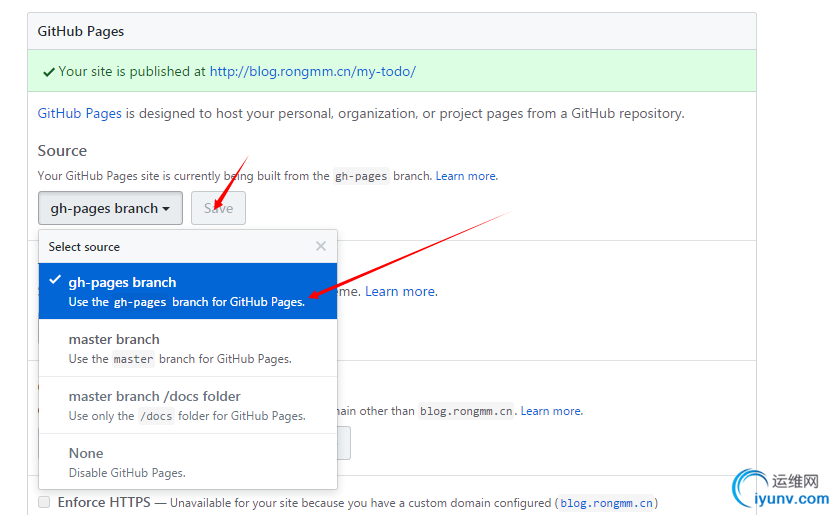Open the gh-pages branch source dropdown
The height and width of the screenshot is (515, 835).
point(110,208)
